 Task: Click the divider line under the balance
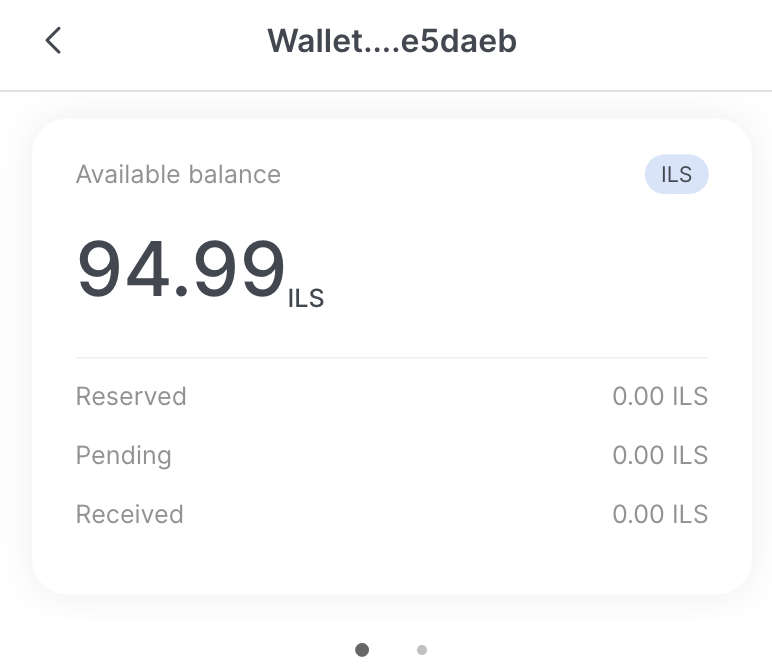point(392,357)
